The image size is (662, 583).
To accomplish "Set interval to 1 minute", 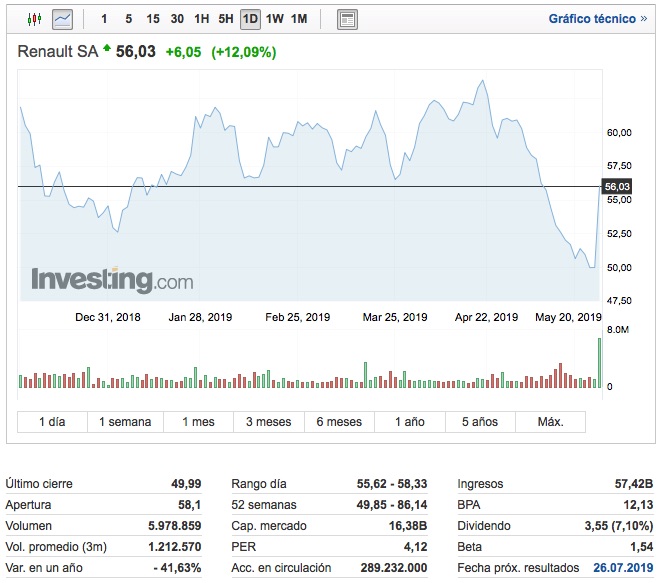I will click(104, 19).
